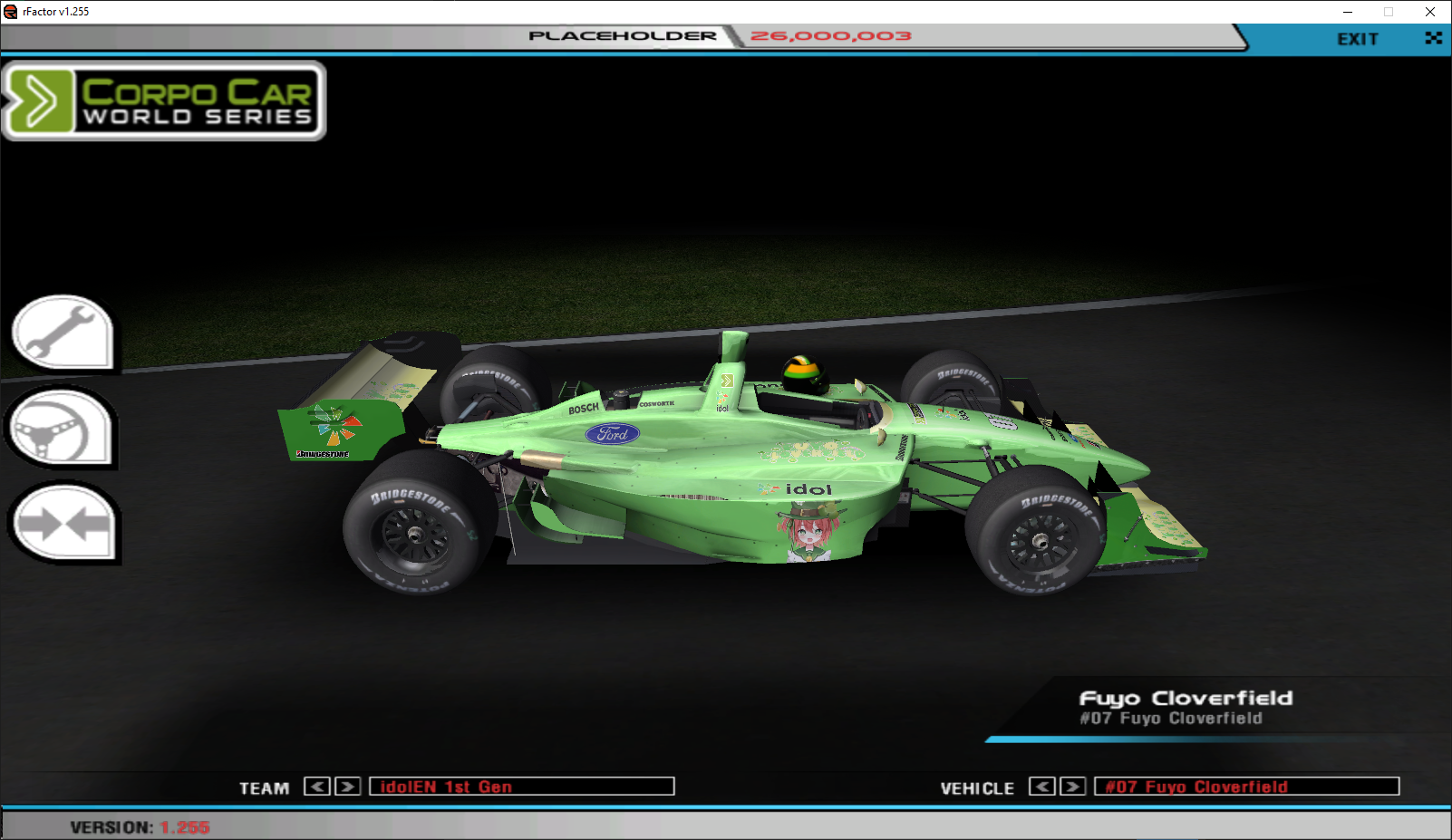The width and height of the screenshot is (1452, 840).
Task: Click the idolEN 1st Gen team field
Action: point(522,787)
